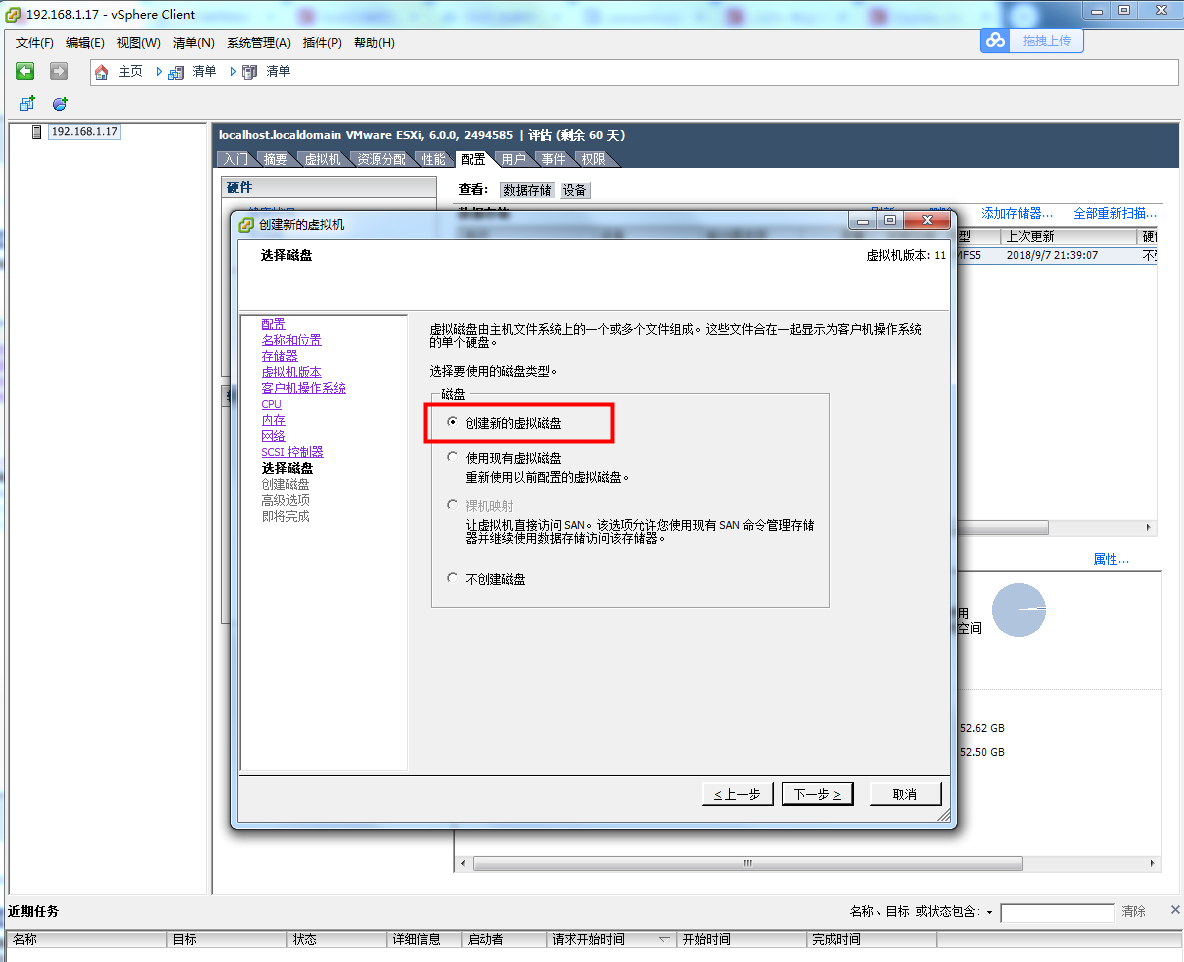Switch to the Getting Started tab

coord(236,159)
